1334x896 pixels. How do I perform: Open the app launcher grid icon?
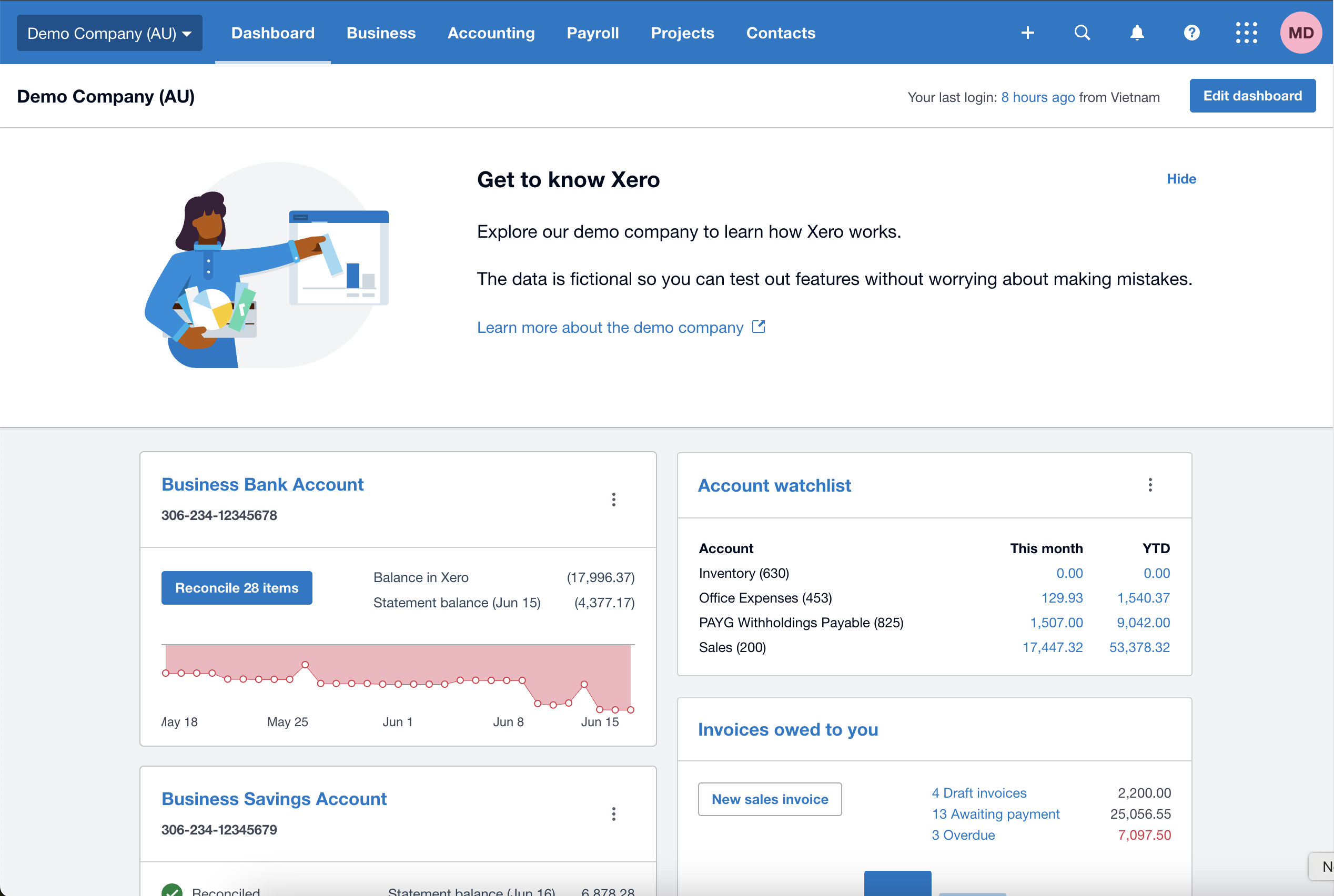pos(1246,33)
